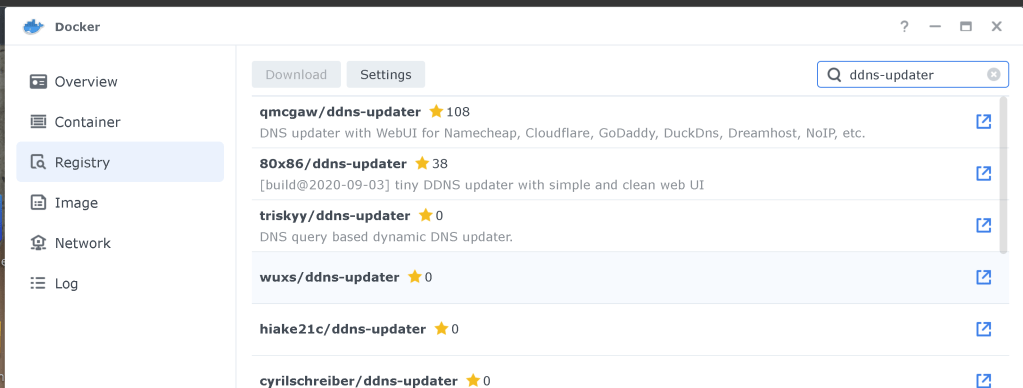Click the greyed-out Download button

[296, 74]
